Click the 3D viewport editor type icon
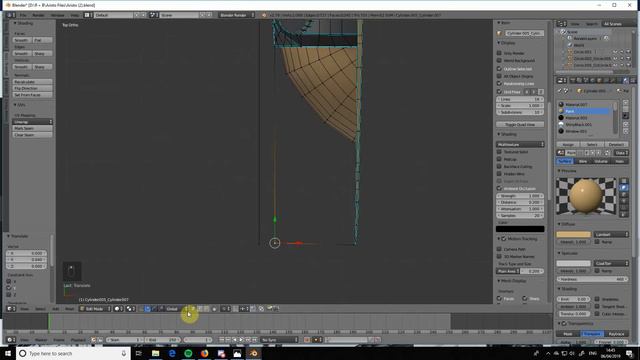The image size is (640, 360). pos(11,309)
